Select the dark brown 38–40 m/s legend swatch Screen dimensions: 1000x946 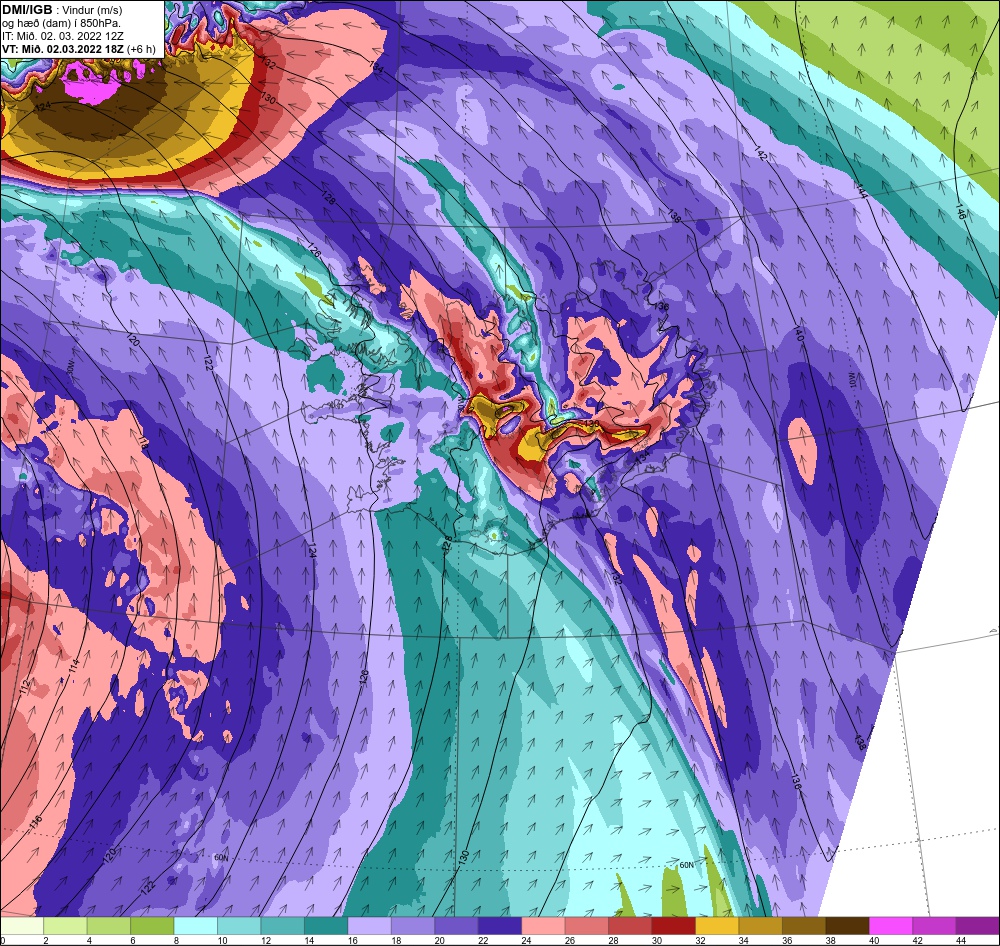[847, 926]
